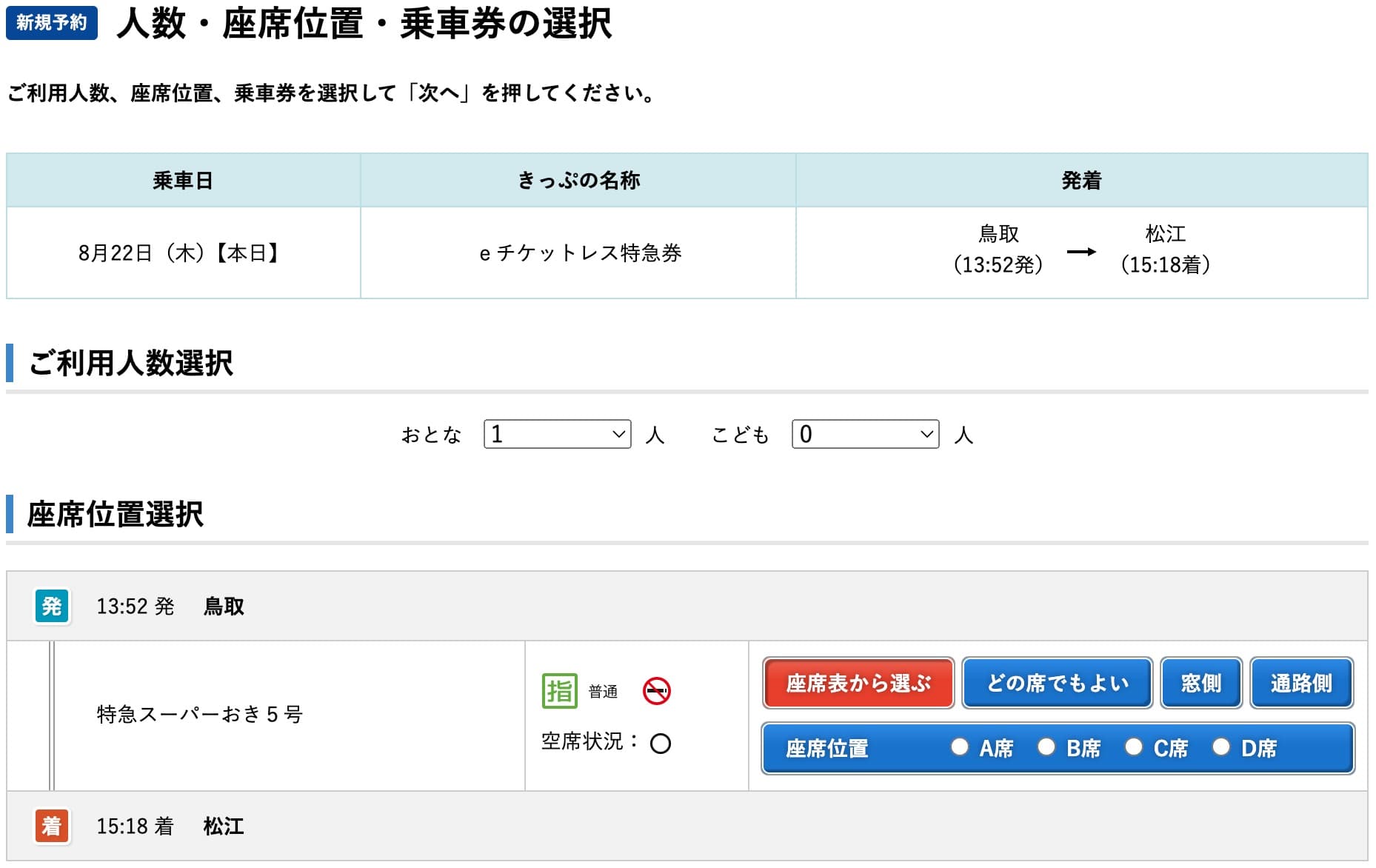
Task: Click the 座席位置選択 heading
Action: (116, 514)
